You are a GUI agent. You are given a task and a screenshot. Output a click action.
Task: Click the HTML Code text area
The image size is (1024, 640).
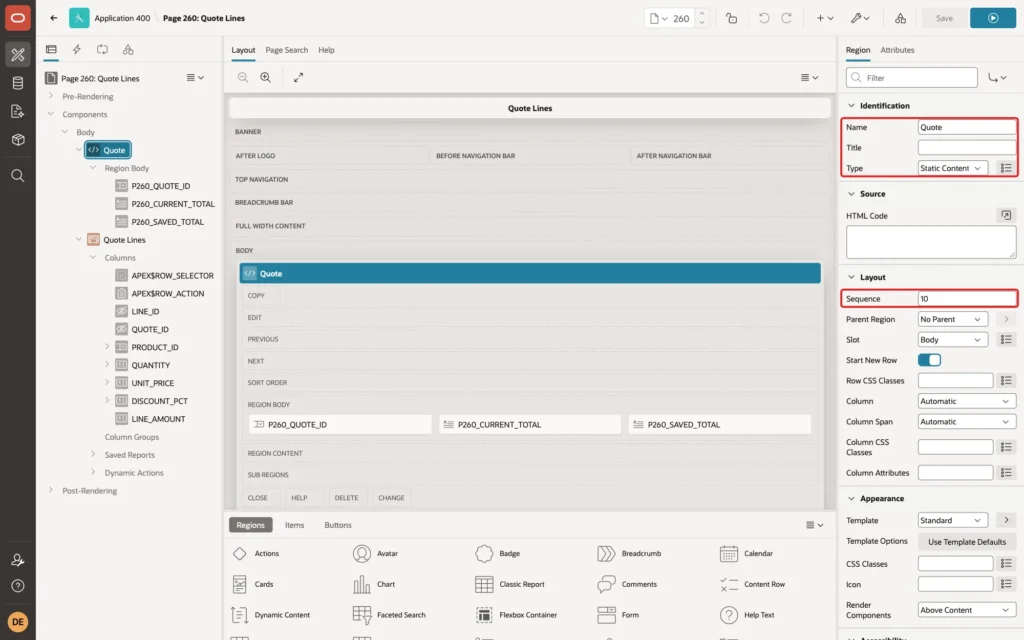931,242
